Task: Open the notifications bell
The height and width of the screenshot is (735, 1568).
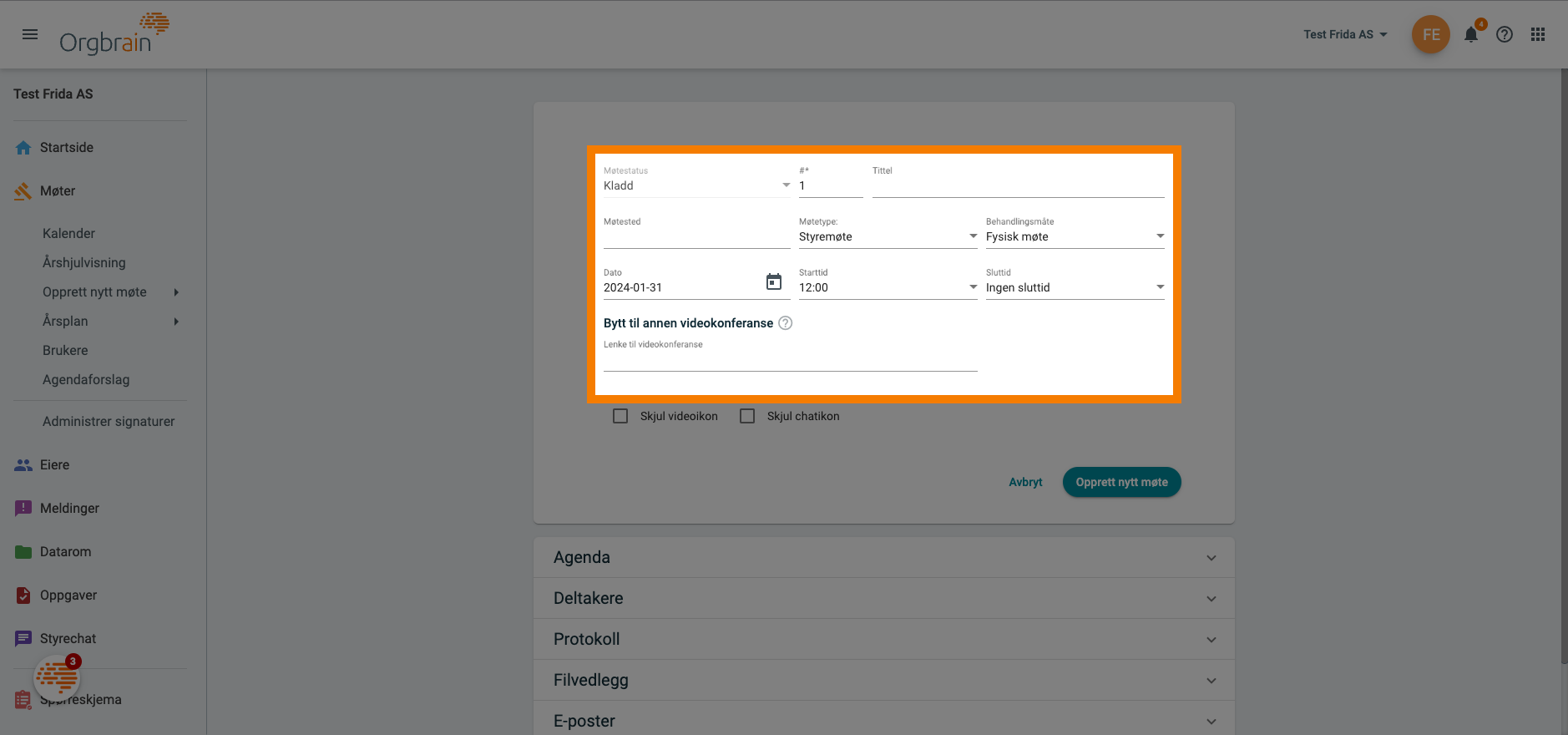Action: click(1471, 34)
